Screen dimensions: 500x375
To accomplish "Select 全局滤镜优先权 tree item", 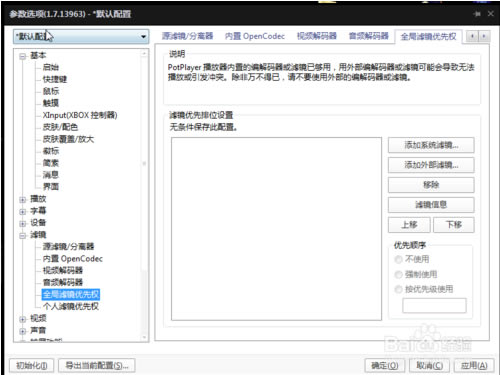I will (x=71, y=294).
